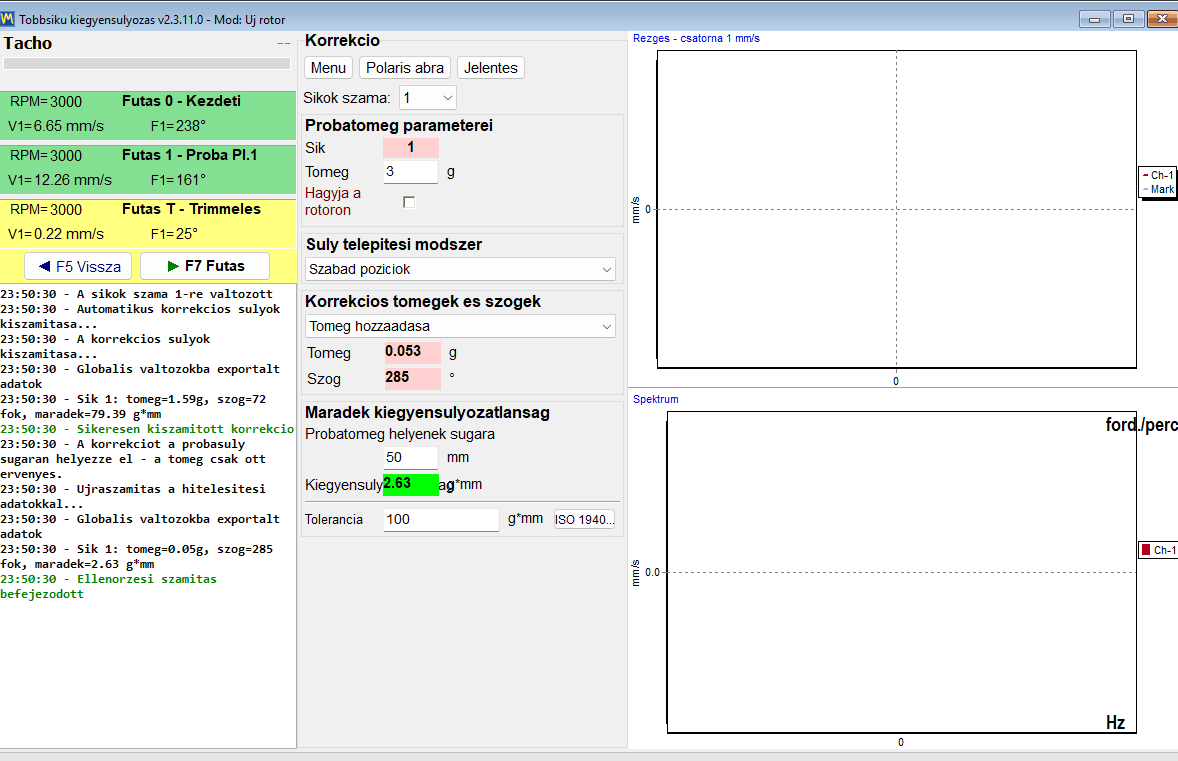Select the 'Futas T - Trimmeles' run
Image resolution: width=1178 pixels, height=761 pixels.
(x=148, y=223)
